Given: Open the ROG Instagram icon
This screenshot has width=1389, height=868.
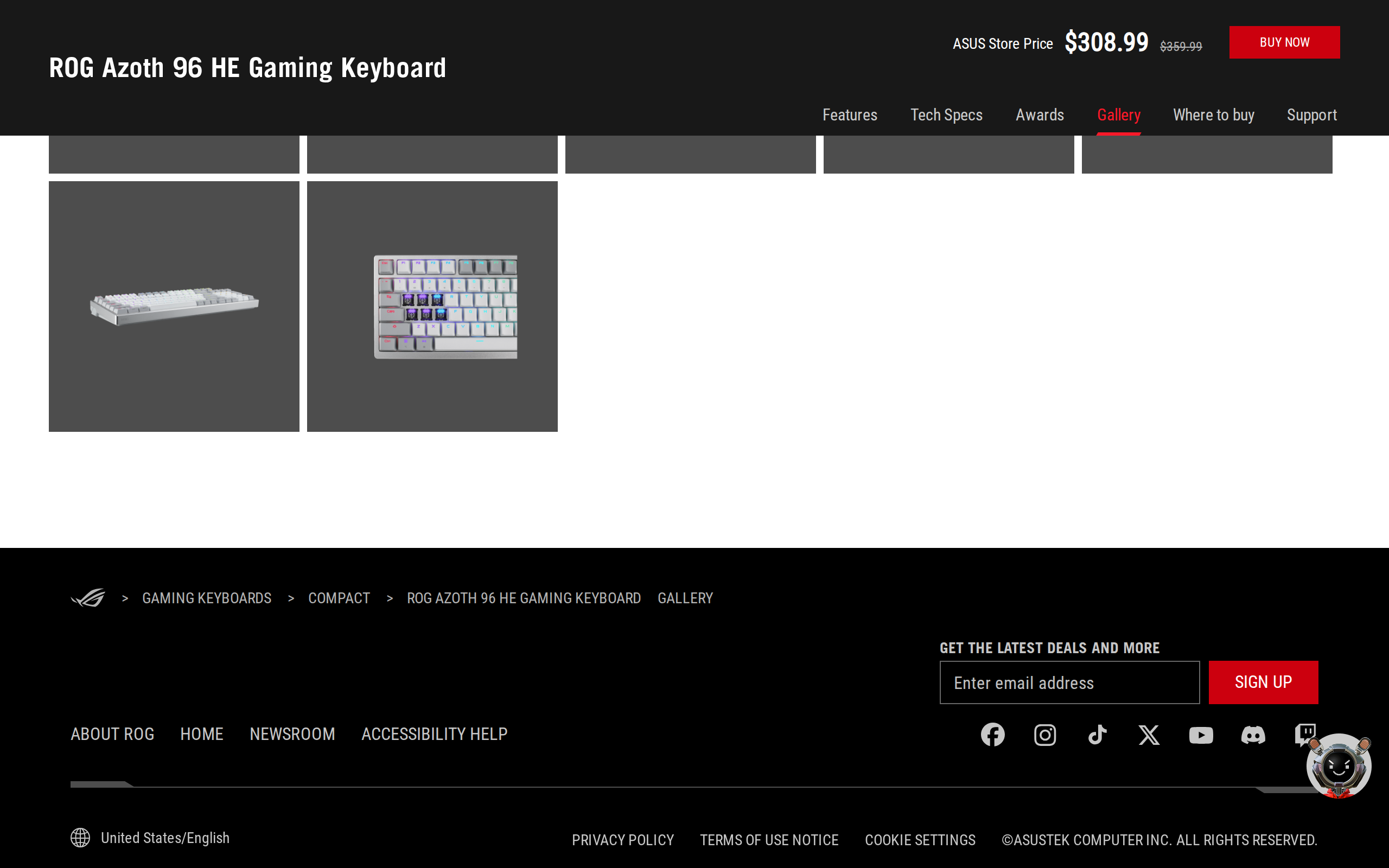Looking at the screenshot, I should [x=1044, y=734].
